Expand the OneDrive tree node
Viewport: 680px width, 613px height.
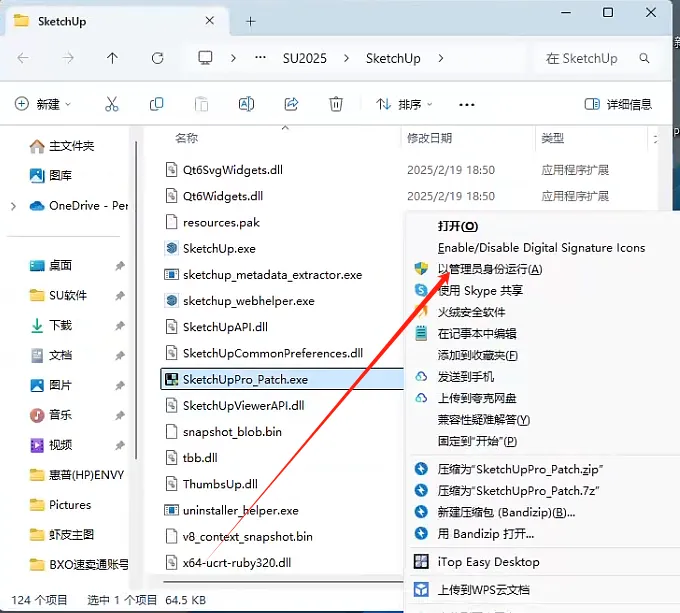point(13,206)
